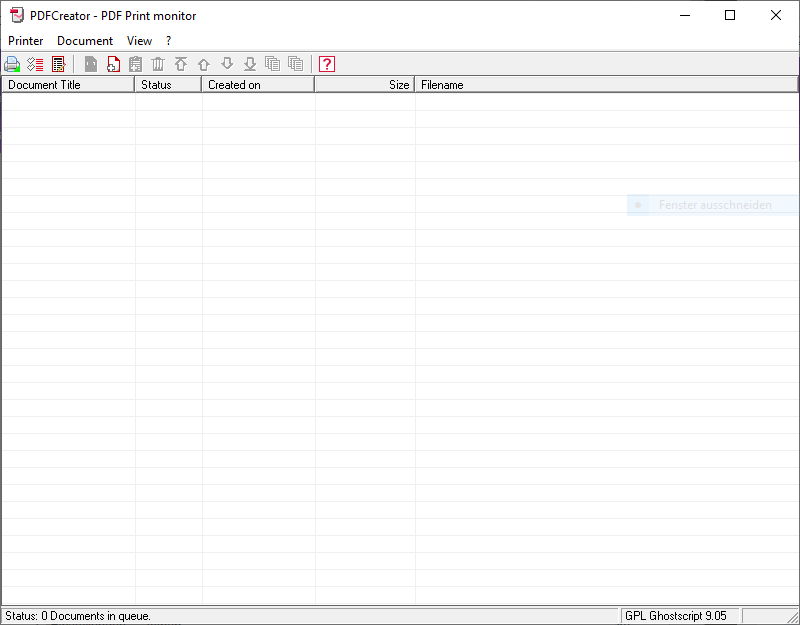Open the Document menu

(x=85, y=41)
